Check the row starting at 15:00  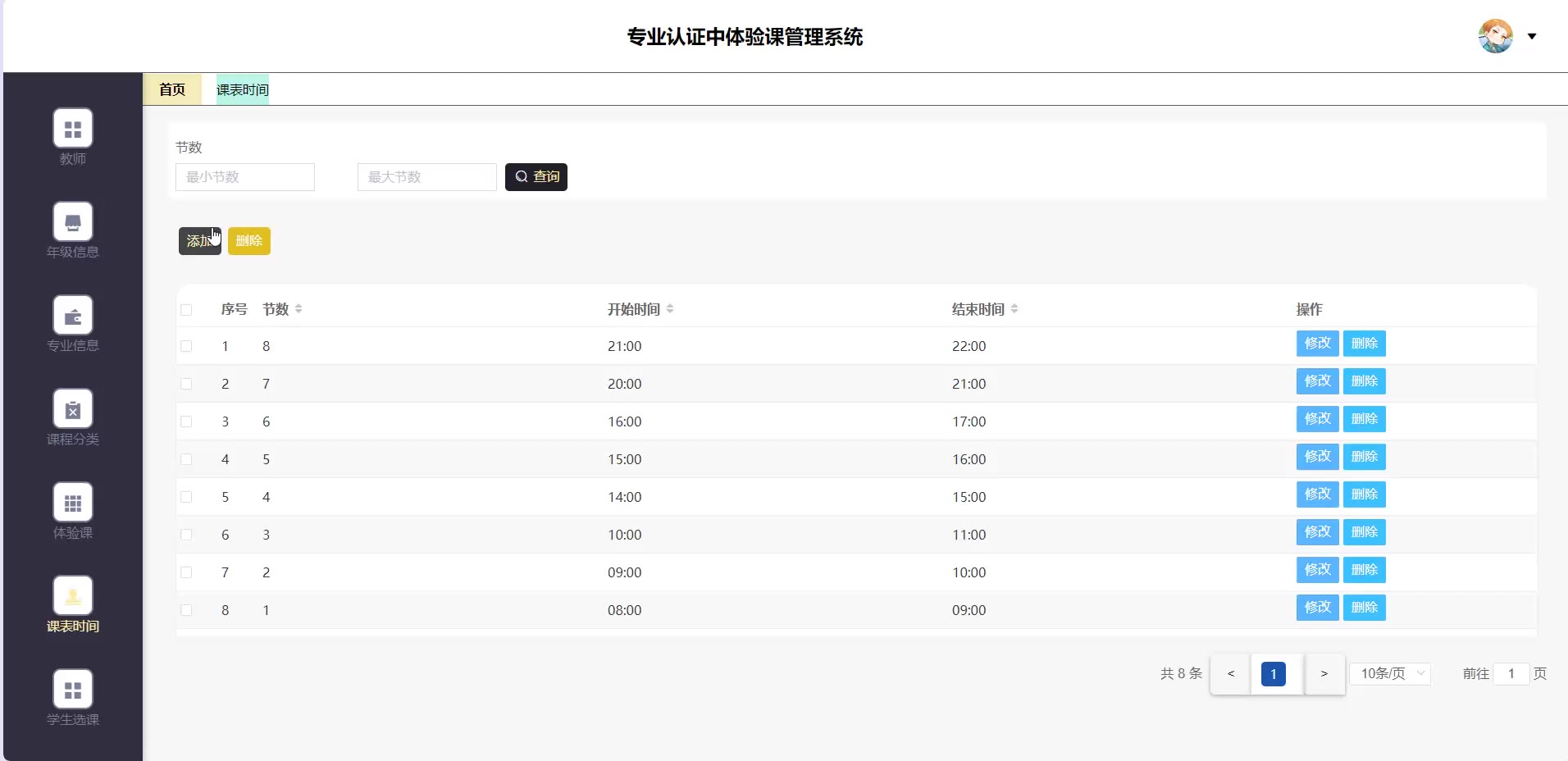pos(186,459)
